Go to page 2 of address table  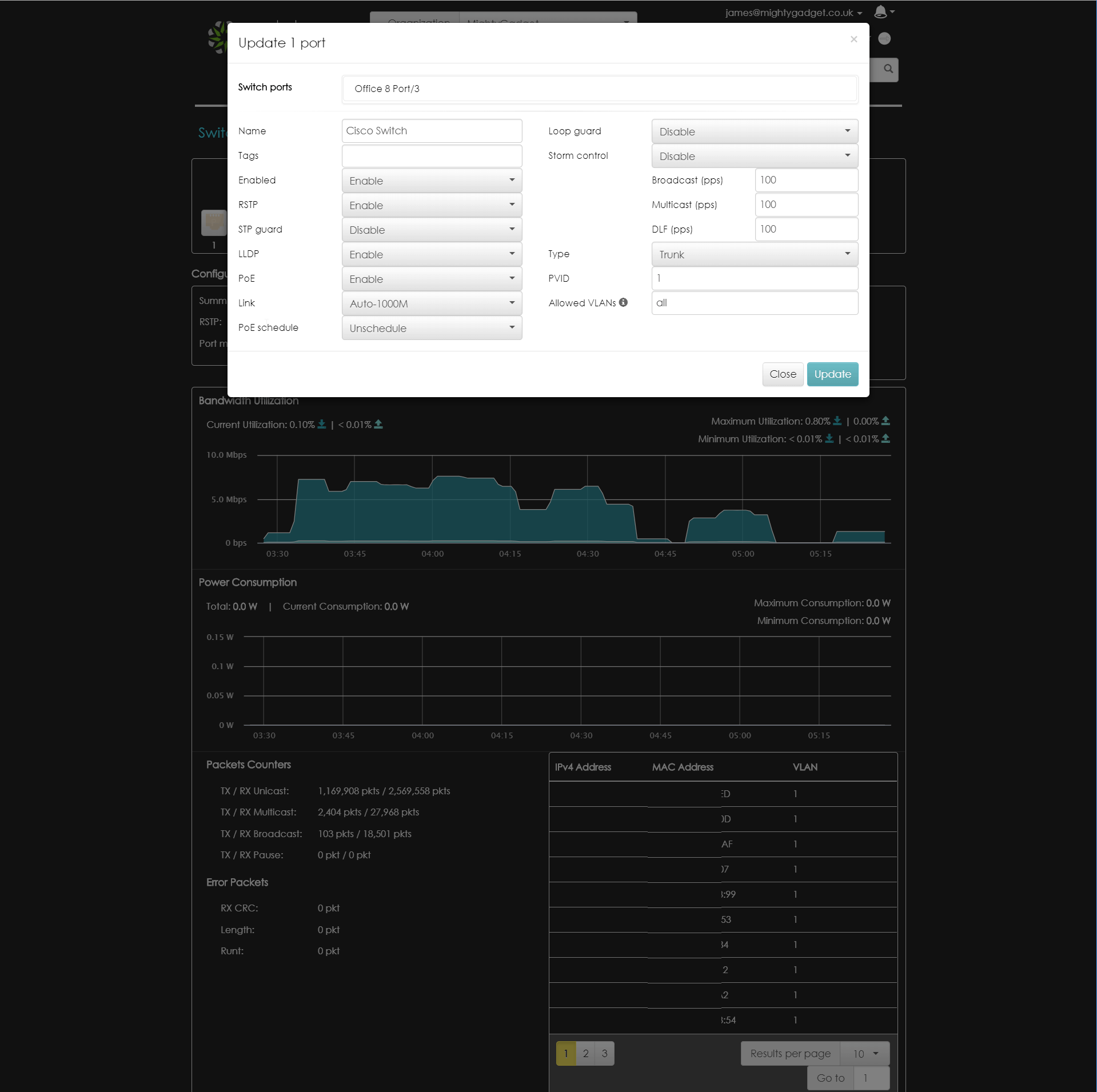pos(585,1053)
